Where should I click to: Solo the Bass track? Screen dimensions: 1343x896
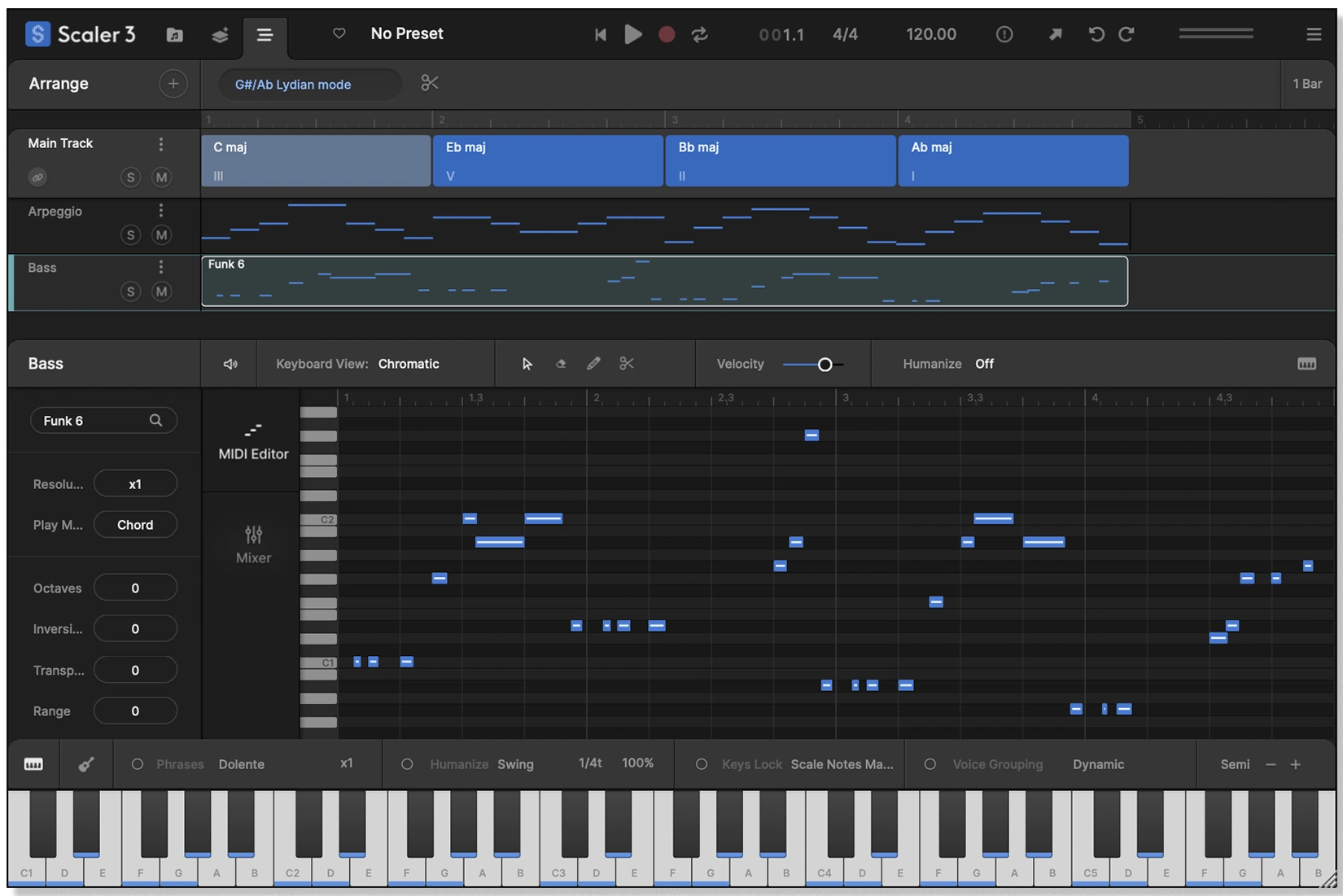[x=130, y=291]
